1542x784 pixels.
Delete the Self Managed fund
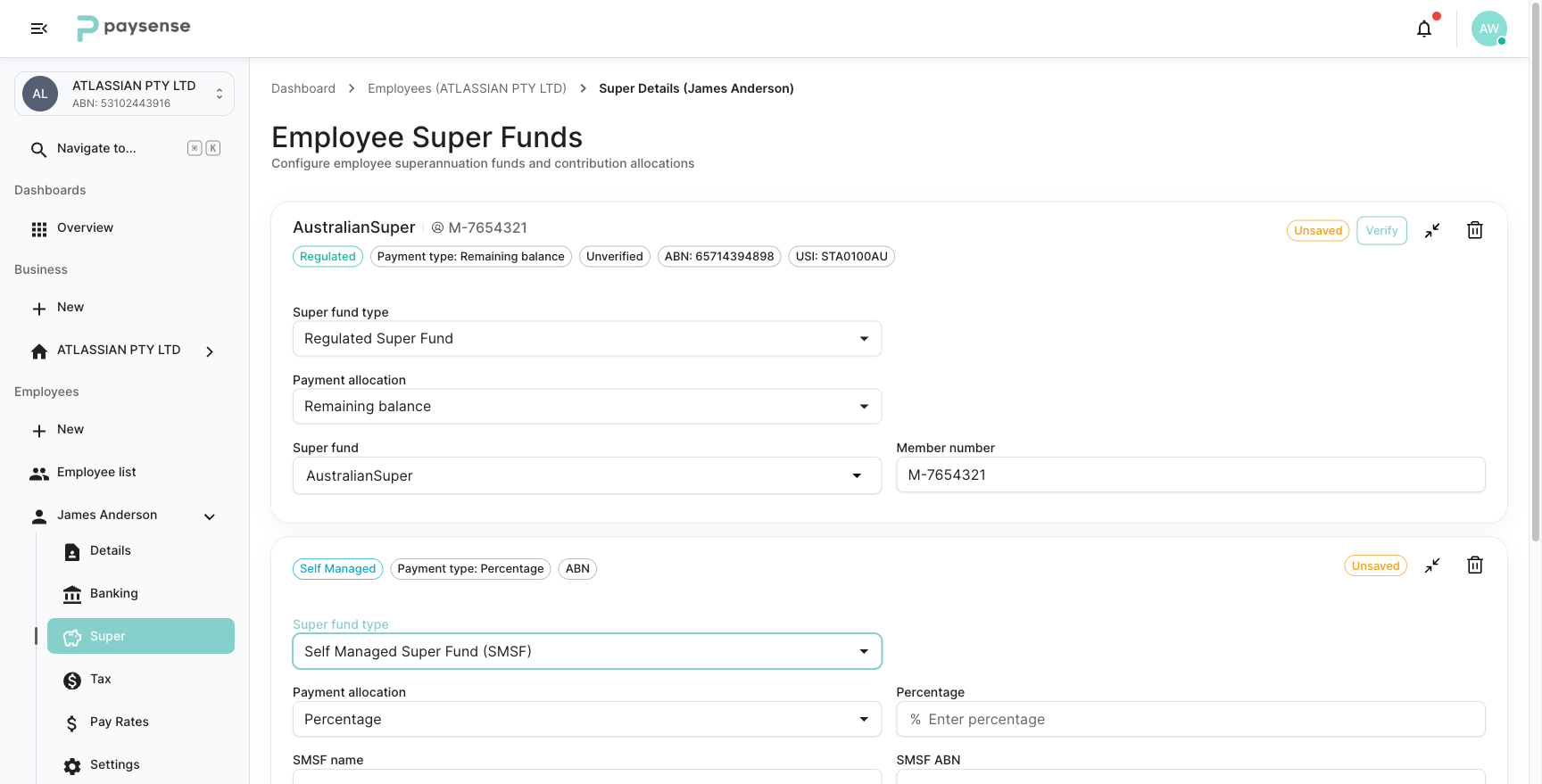(x=1475, y=565)
